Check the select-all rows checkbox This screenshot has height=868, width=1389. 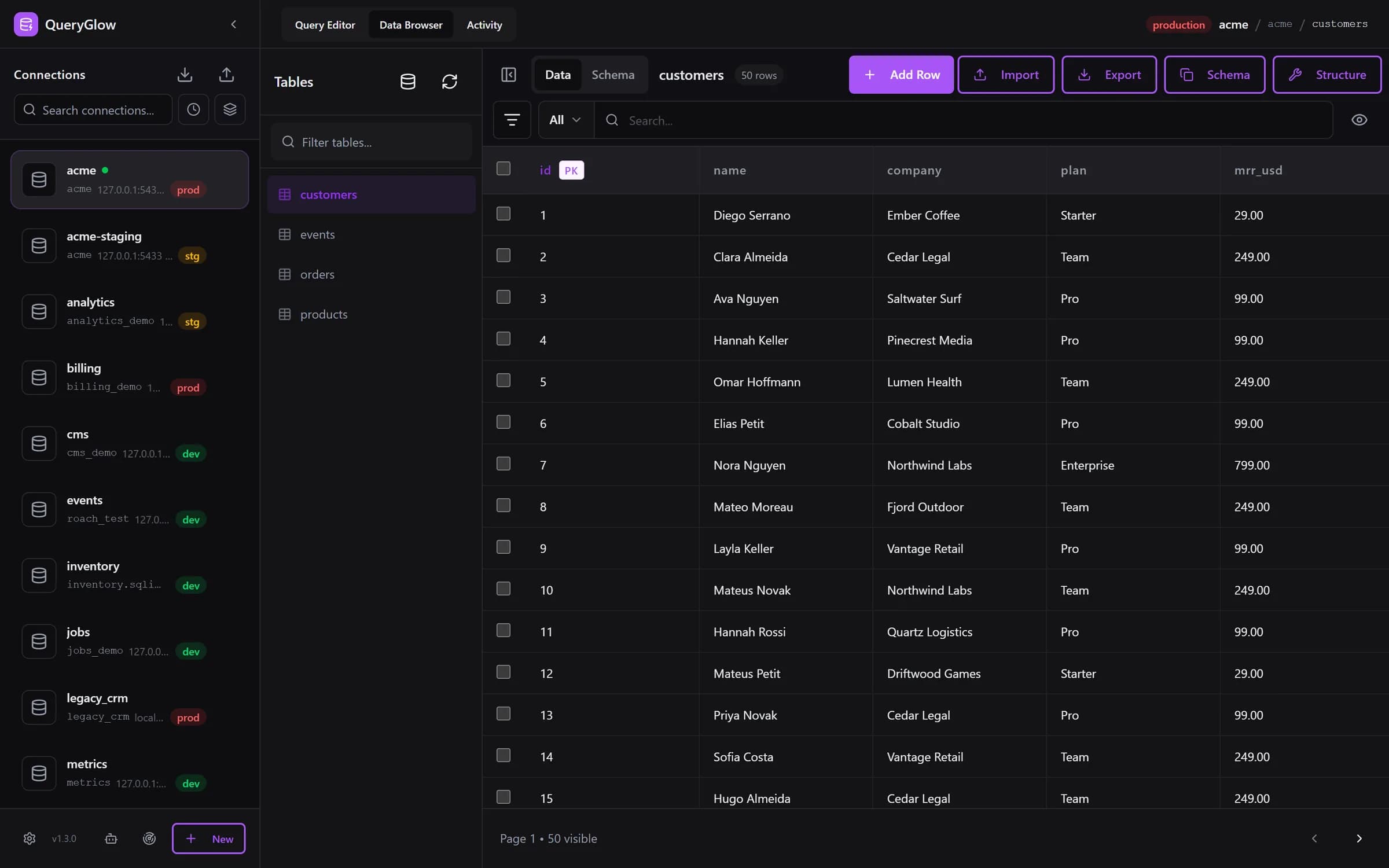click(x=504, y=168)
